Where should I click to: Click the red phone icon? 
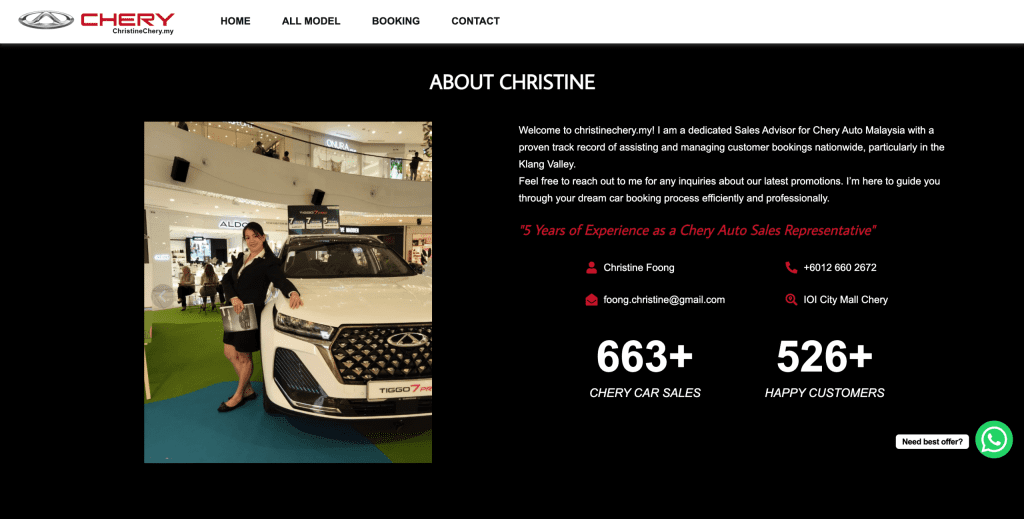coord(791,267)
